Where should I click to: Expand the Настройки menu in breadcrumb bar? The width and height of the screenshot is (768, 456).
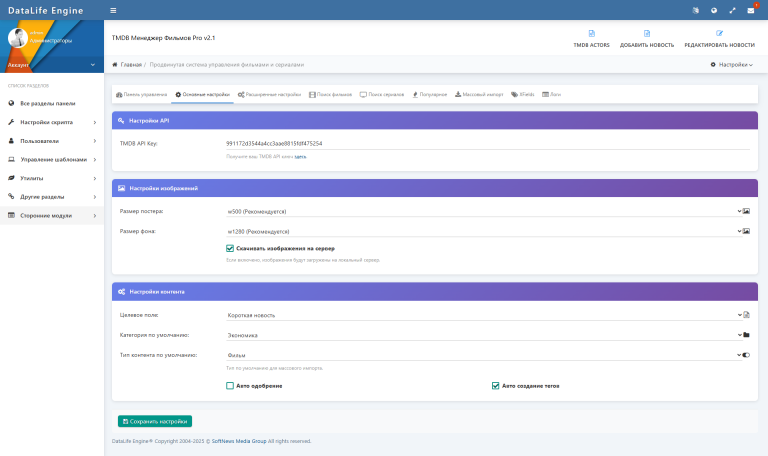pos(731,64)
